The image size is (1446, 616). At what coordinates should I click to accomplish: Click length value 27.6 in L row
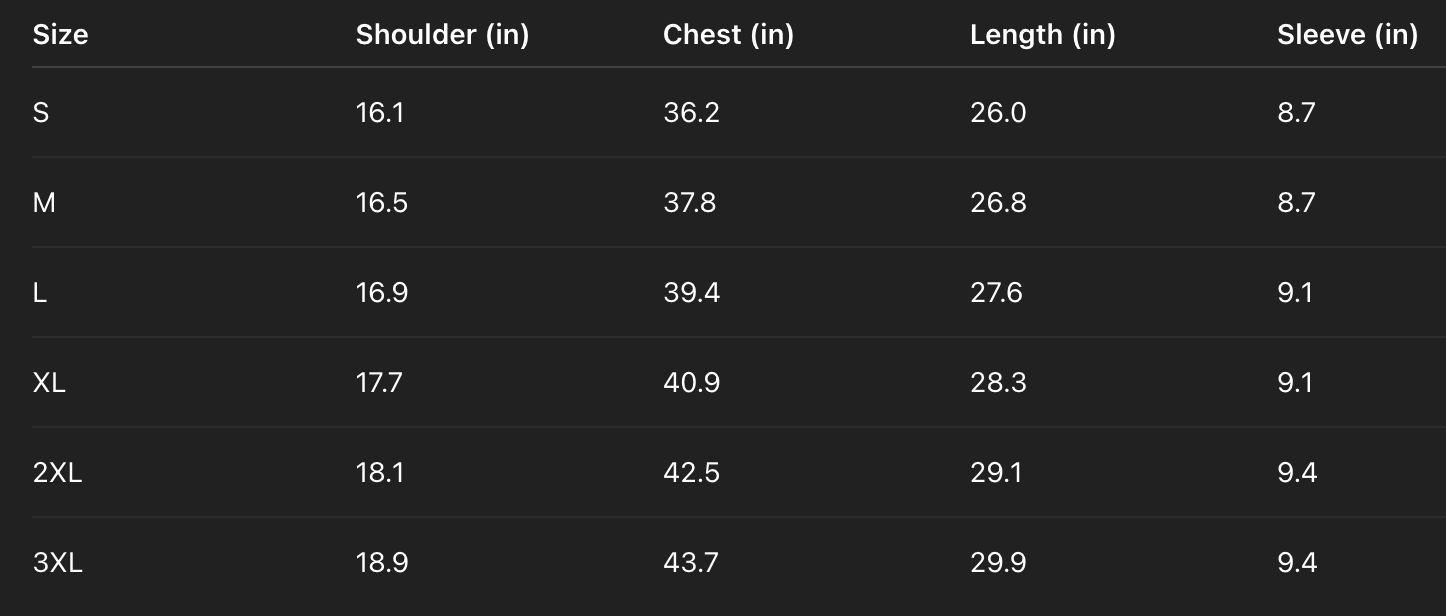(996, 293)
